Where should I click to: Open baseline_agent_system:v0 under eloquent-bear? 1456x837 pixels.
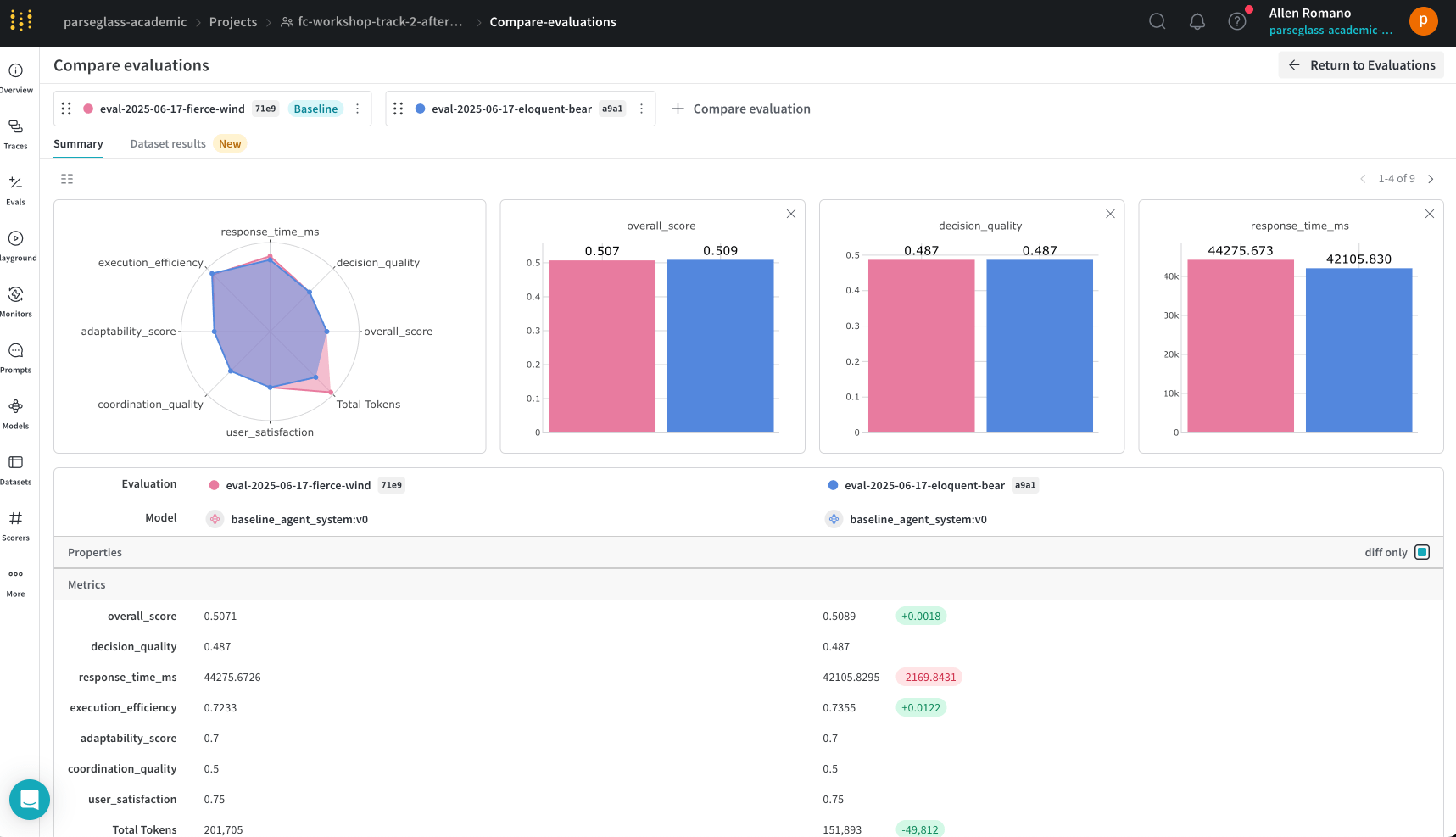(x=918, y=519)
